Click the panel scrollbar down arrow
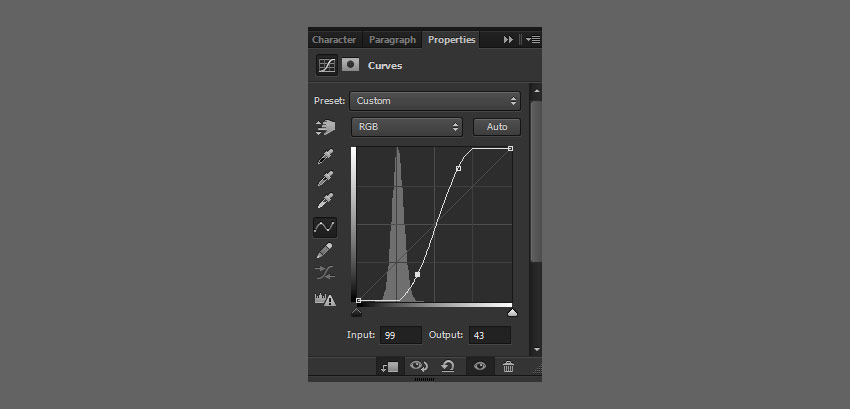 pos(536,349)
